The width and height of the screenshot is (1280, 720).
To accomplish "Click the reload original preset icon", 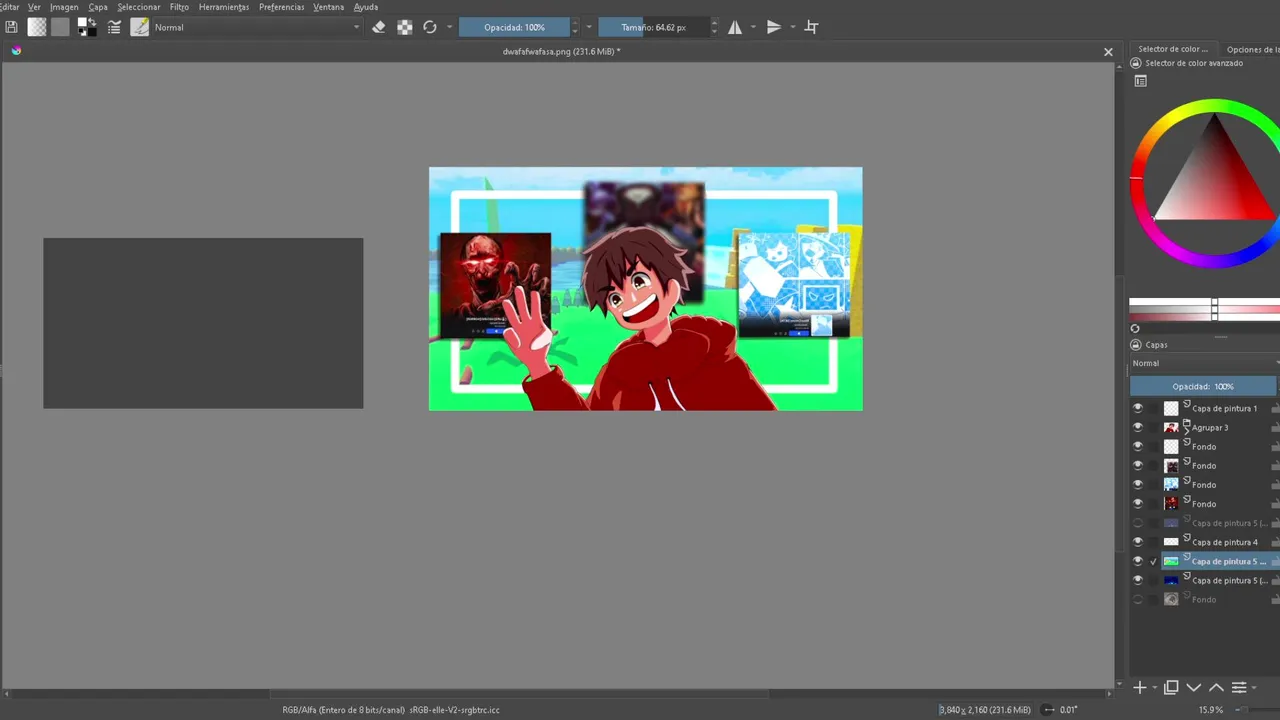I will (x=430, y=27).
